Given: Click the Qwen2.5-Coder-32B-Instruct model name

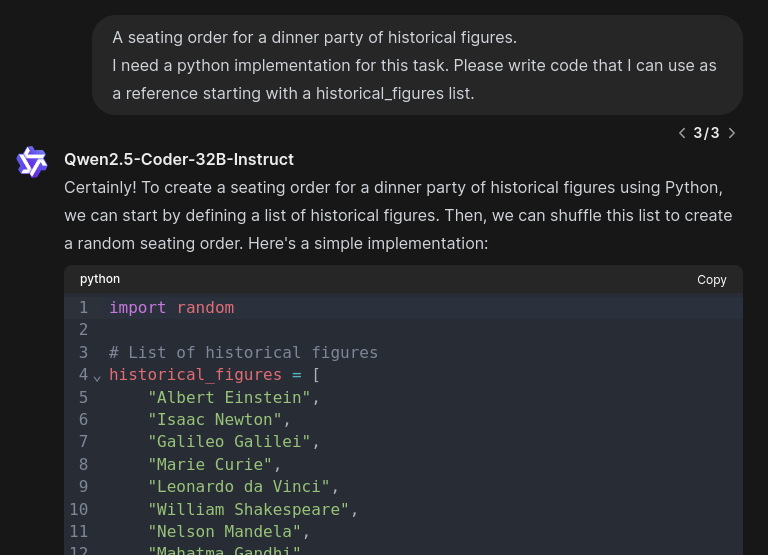Looking at the screenshot, I should (x=179, y=159).
